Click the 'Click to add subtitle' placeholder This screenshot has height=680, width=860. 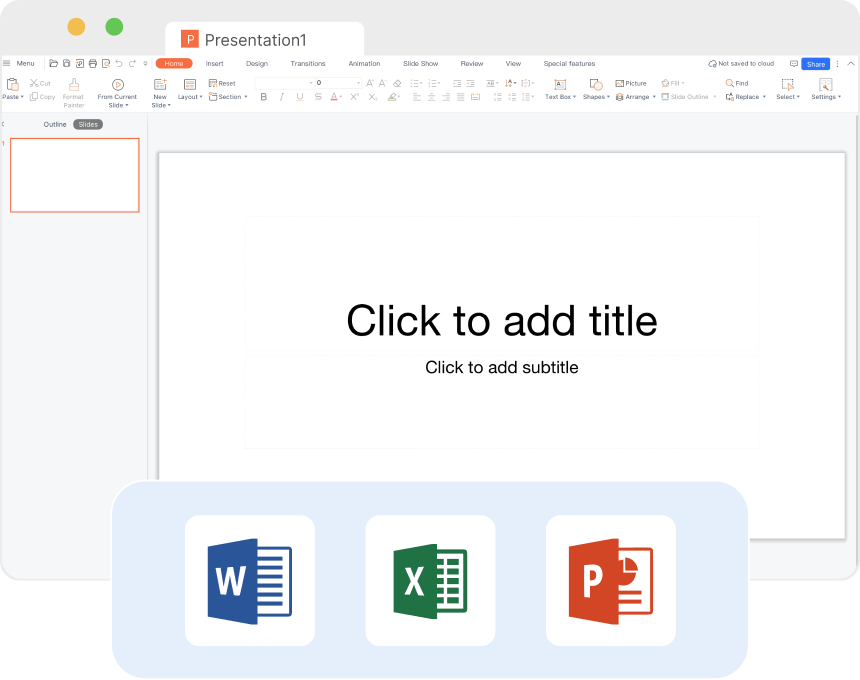[x=502, y=367]
